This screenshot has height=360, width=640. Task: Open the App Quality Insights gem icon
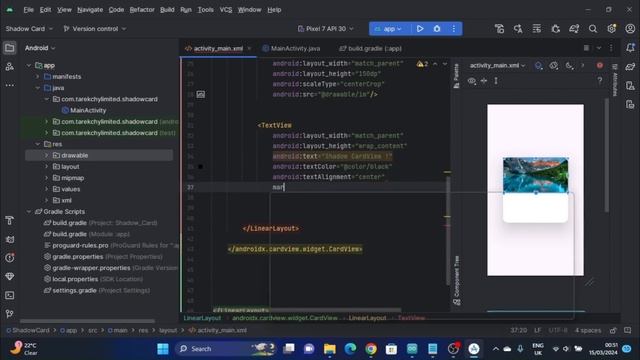click(9, 276)
